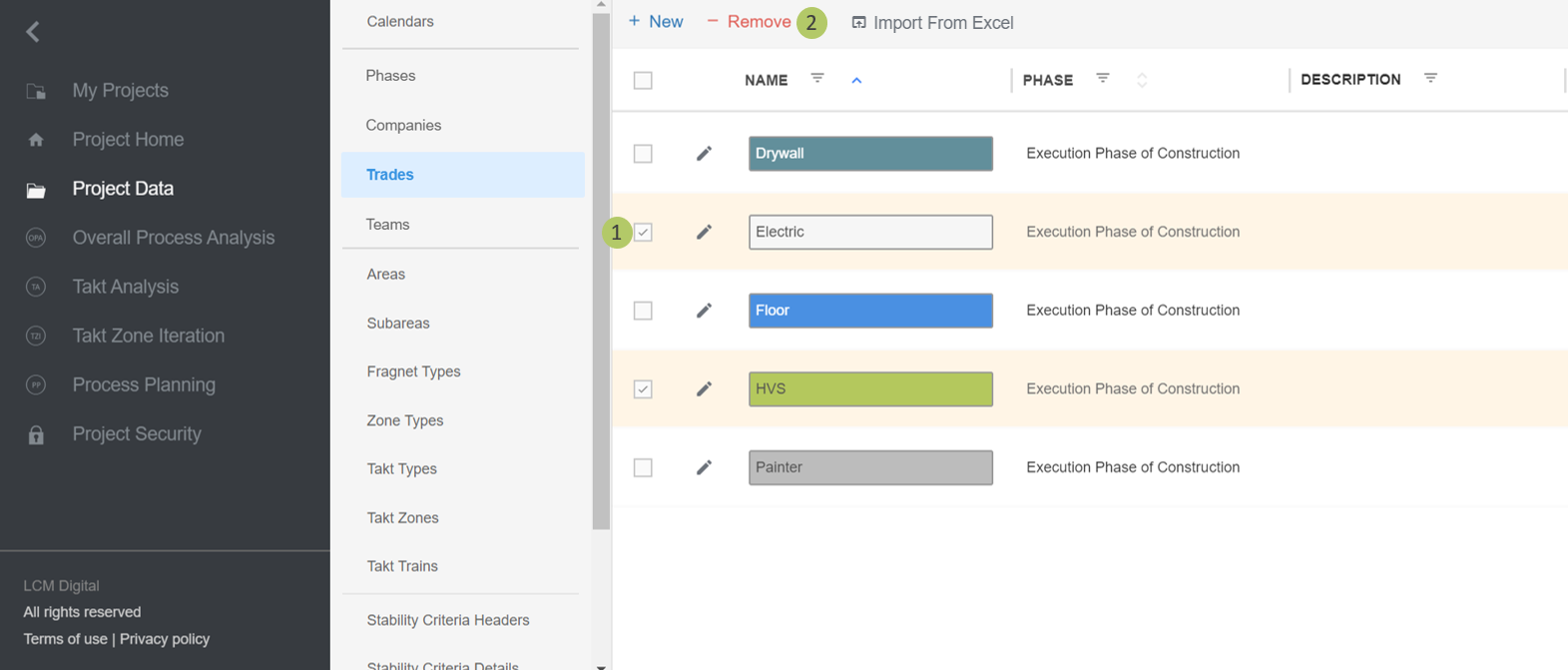Click the Electric name input field
The width and height of the screenshot is (1568, 670).
pyautogui.click(x=870, y=232)
